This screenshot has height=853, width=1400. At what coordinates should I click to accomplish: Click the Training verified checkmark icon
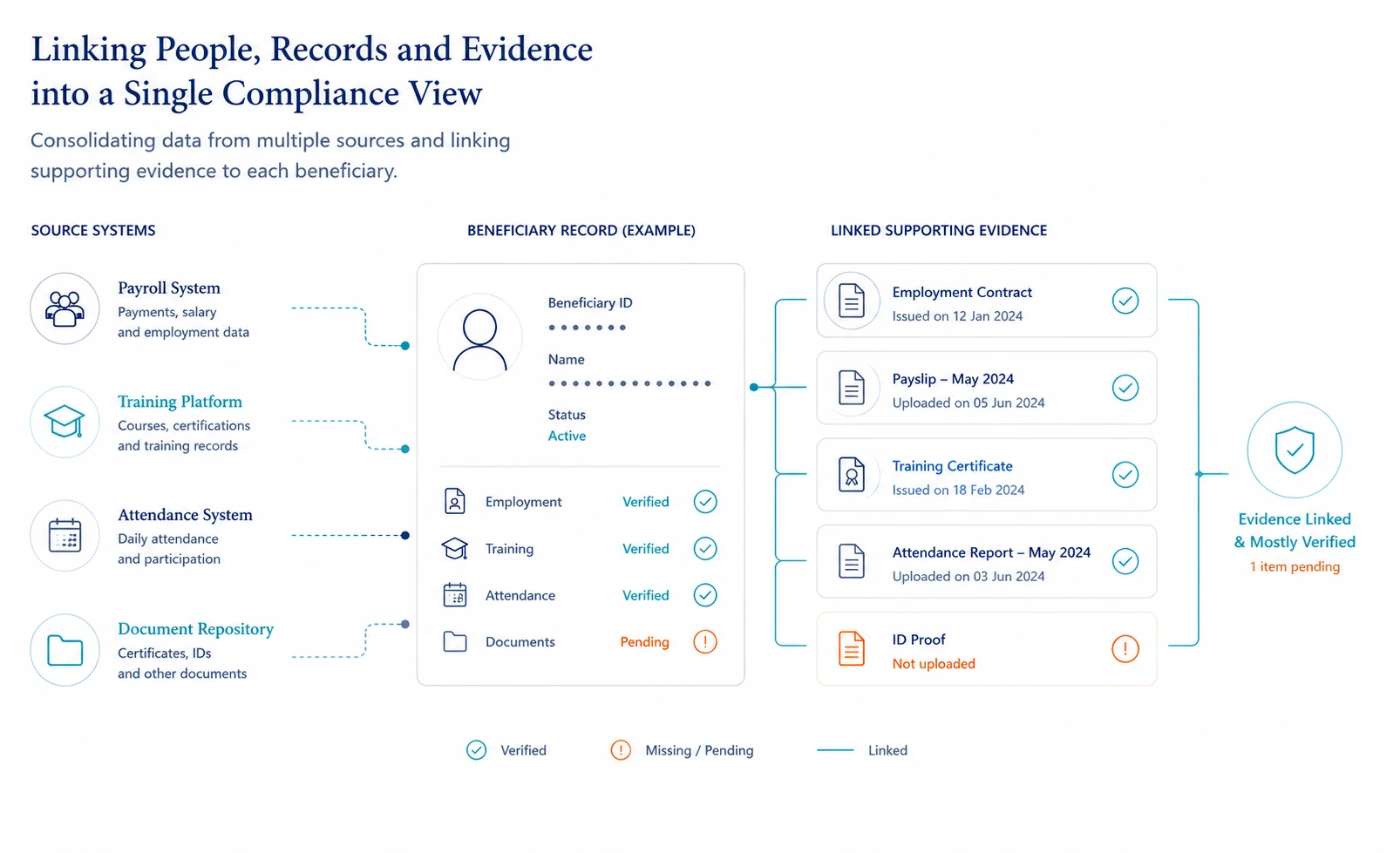(x=705, y=548)
